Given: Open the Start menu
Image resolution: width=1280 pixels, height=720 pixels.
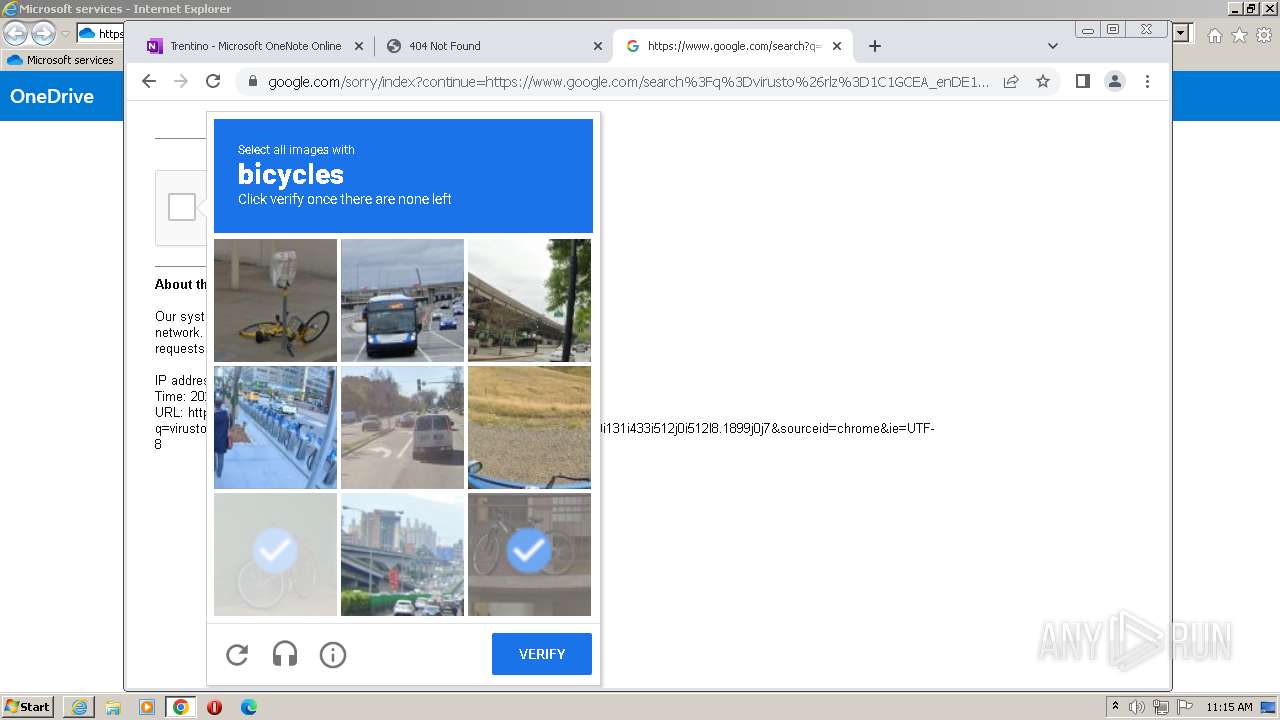Looking at the screenshot, I should click(x=28, y=706).
